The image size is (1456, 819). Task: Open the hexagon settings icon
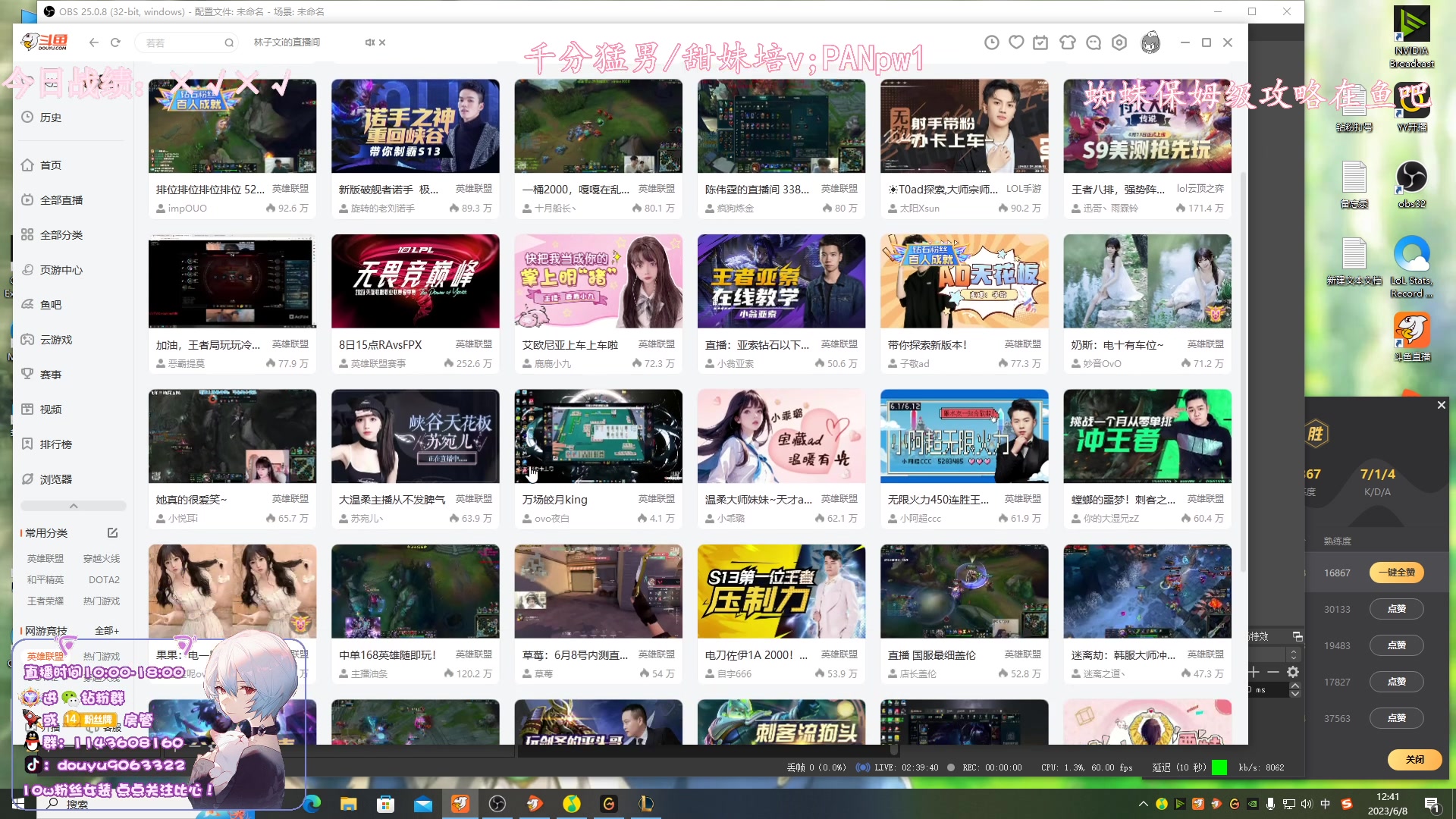1119,42
